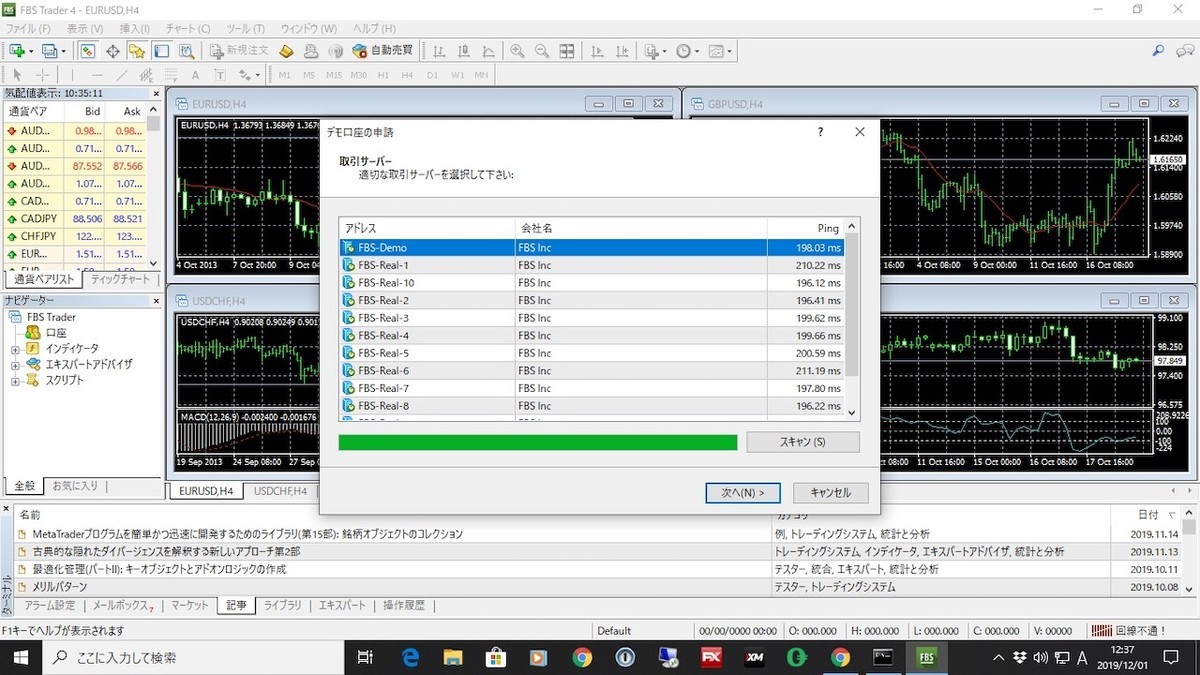1200x675 pixels.
Task: Click the スキャン (S) button
Action: [x=802, y=442]
